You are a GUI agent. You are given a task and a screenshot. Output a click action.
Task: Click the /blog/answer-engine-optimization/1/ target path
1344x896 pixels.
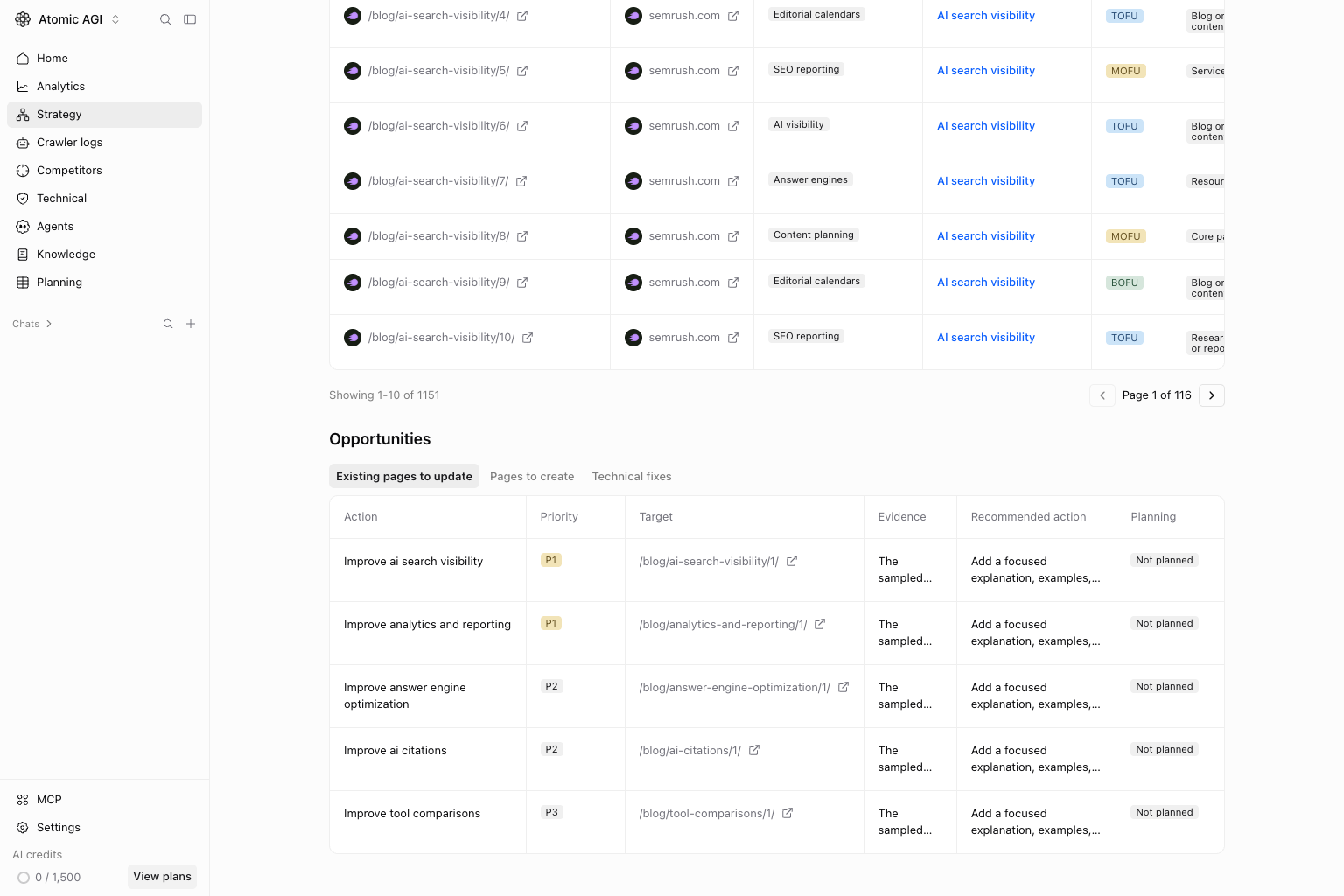pyautogui.click(x=735, y=688)
